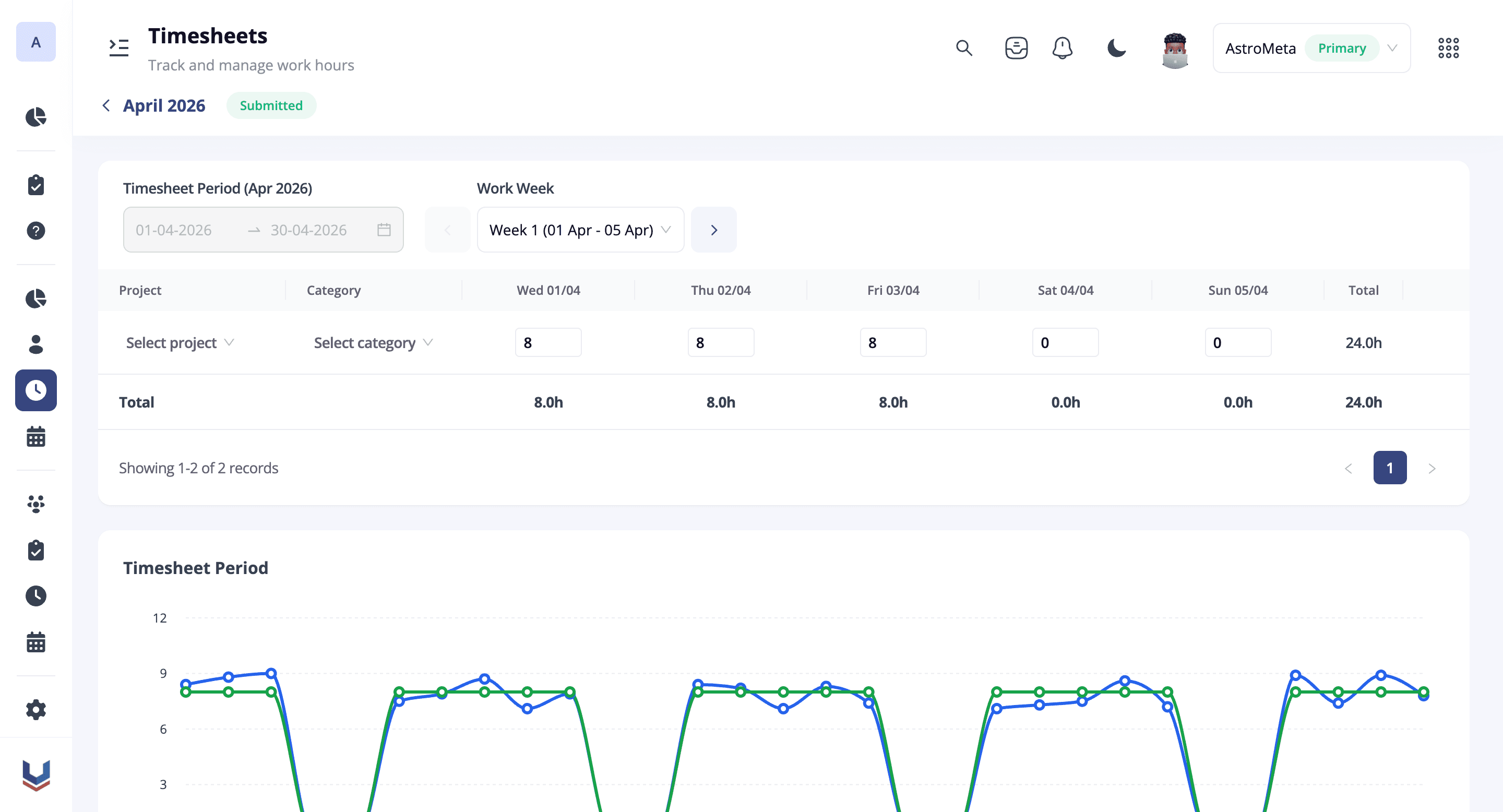Open the Week 1 work week dropdown
The image size is (1503, 812).
(580, 230)
